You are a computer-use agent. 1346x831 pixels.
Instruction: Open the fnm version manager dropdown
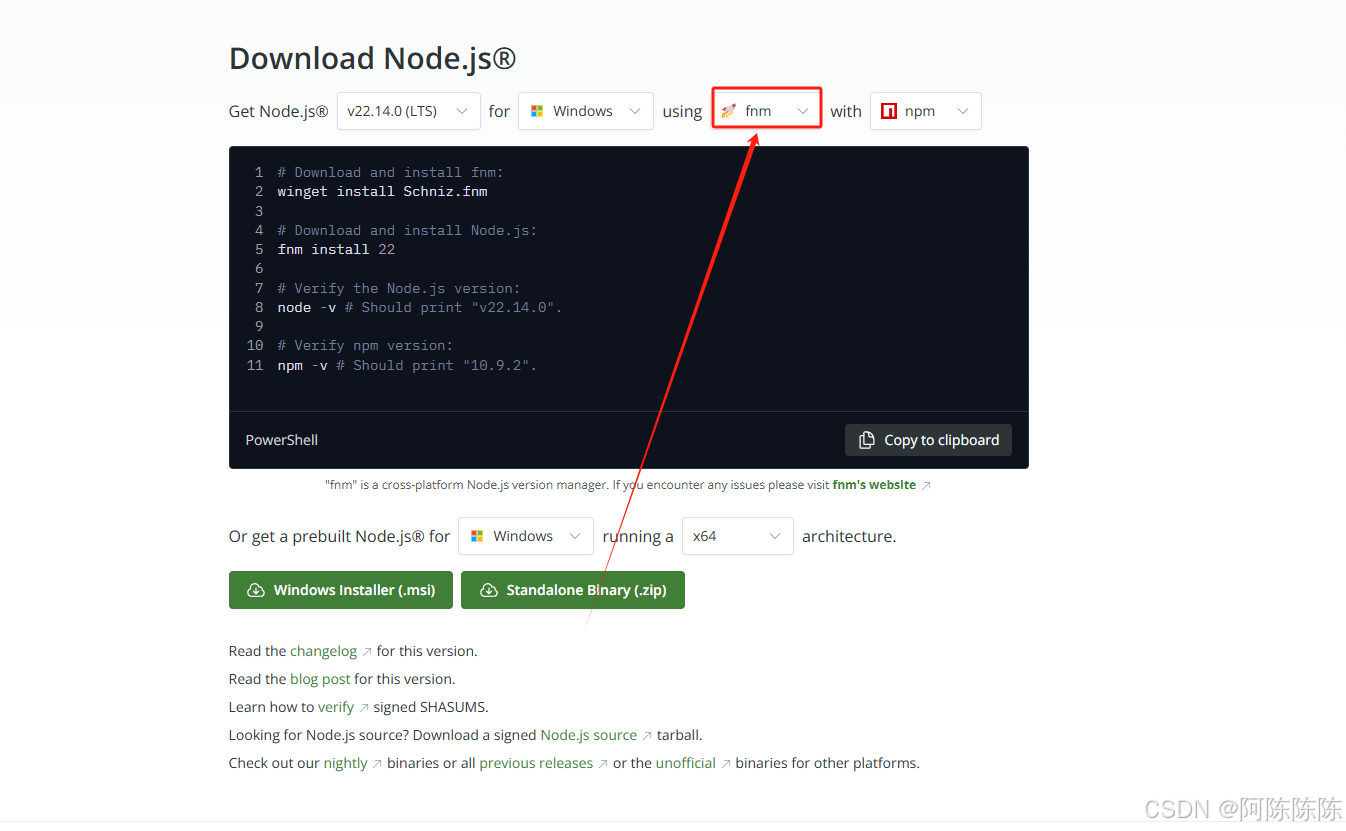[x=767, y=111]
